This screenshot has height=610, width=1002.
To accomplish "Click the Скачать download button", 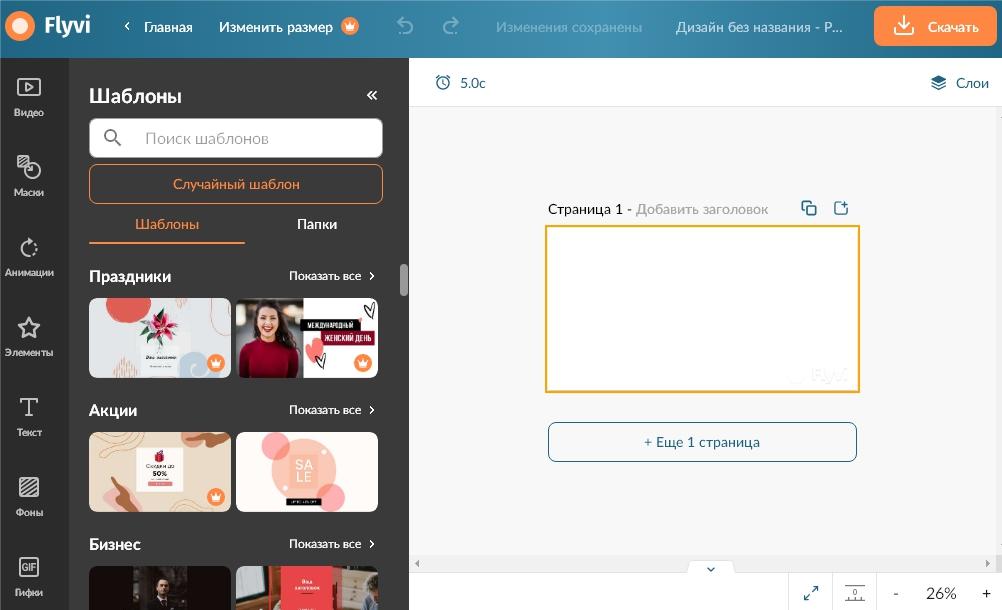I will [936, 27].
